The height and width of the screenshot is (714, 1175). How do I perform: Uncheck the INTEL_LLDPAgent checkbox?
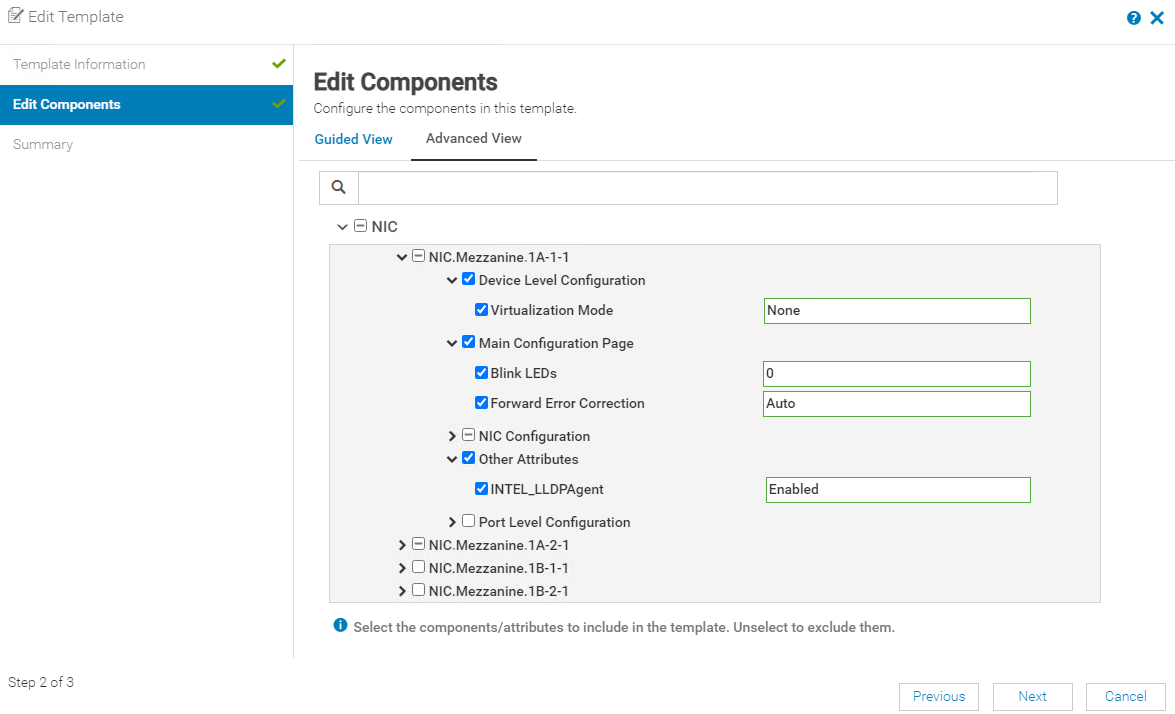coord(481,489)
